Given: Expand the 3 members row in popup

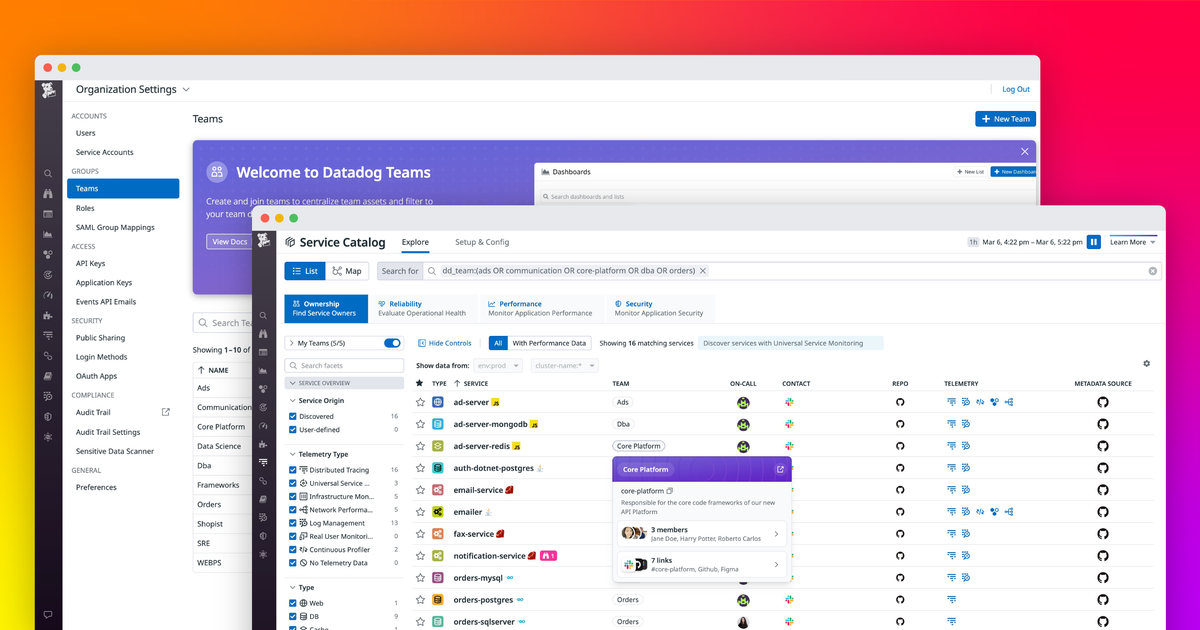Looking at the screenshot, I should (702, 534).
